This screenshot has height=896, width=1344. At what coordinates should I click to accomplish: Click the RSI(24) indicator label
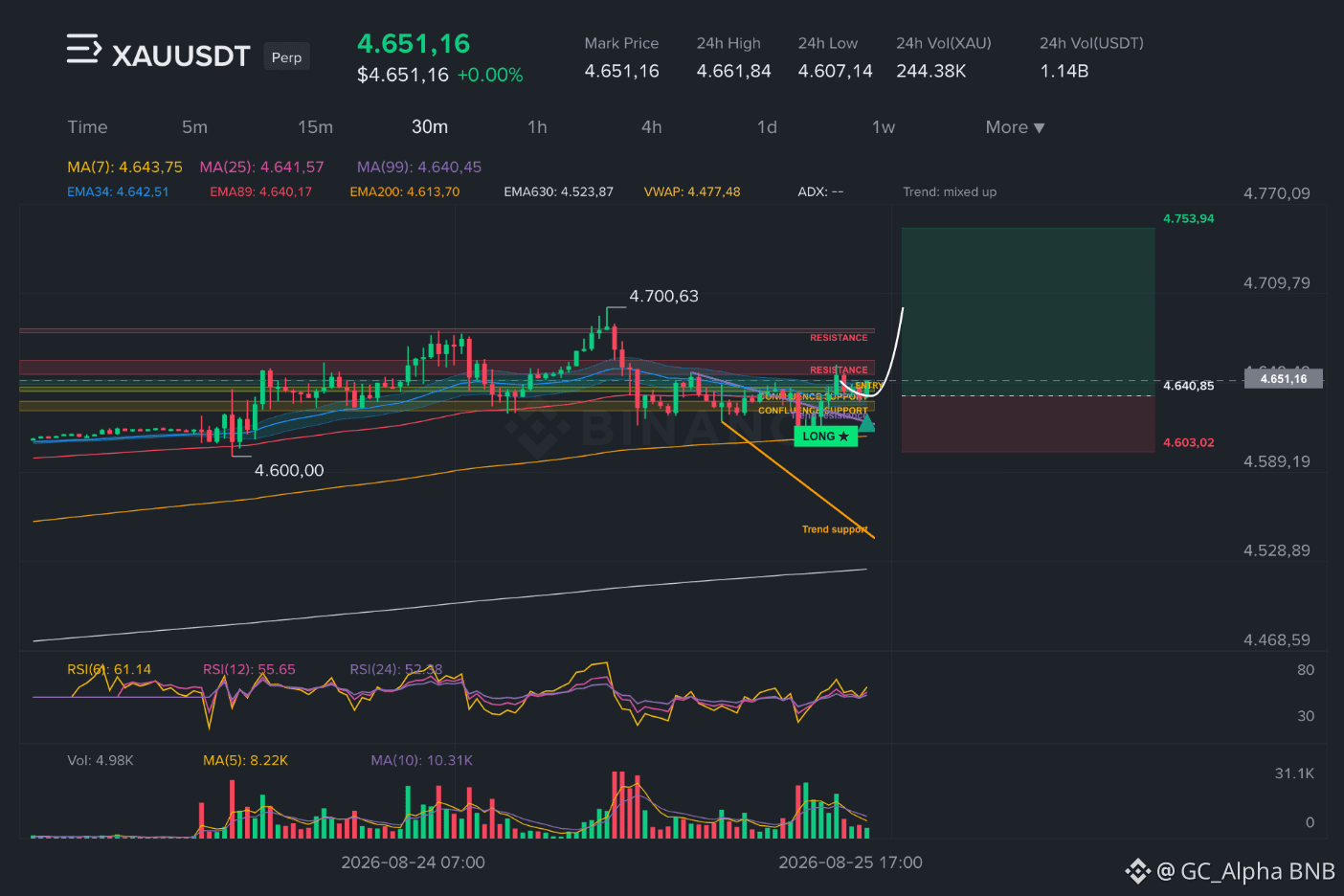coord(395,669)
